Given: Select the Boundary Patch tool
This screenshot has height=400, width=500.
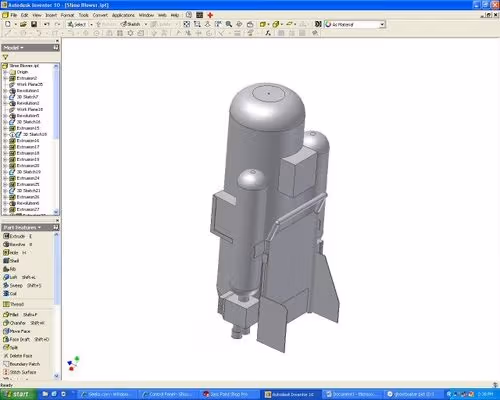Looking at the screenshot, I should (21, 364).
